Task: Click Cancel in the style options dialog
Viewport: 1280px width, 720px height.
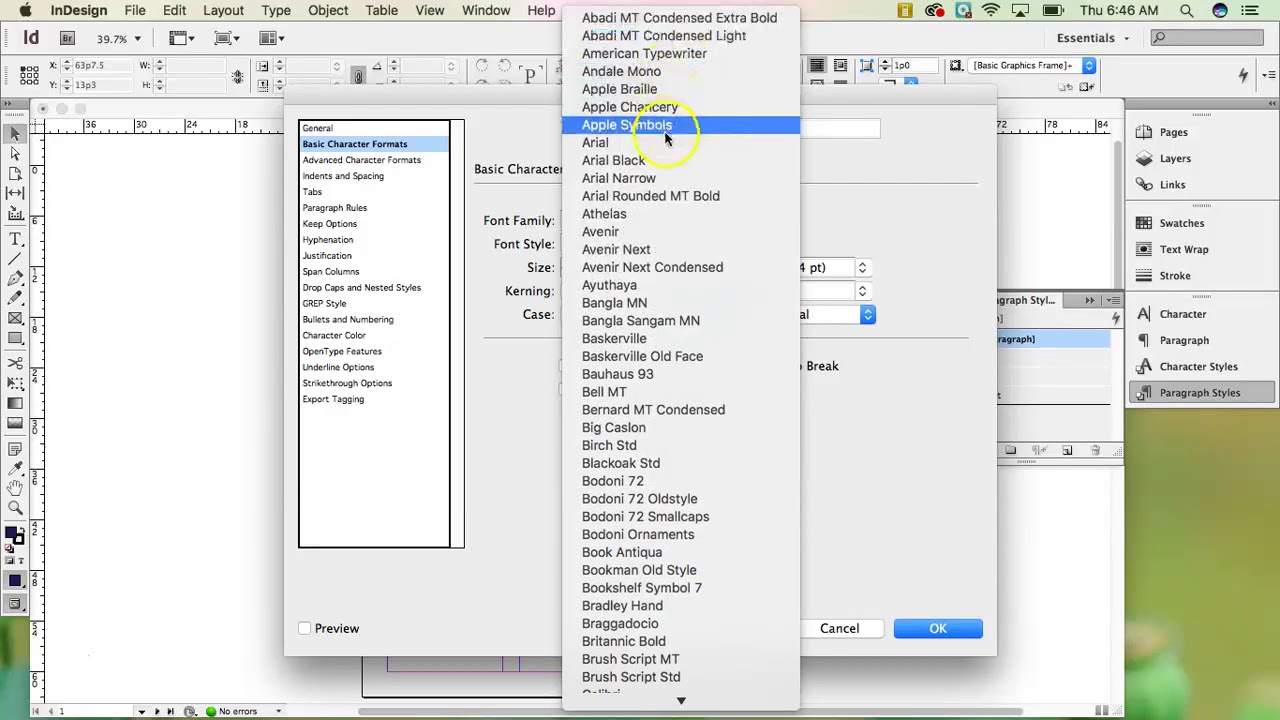Action: pyautogui.click(x=839, y=628)
